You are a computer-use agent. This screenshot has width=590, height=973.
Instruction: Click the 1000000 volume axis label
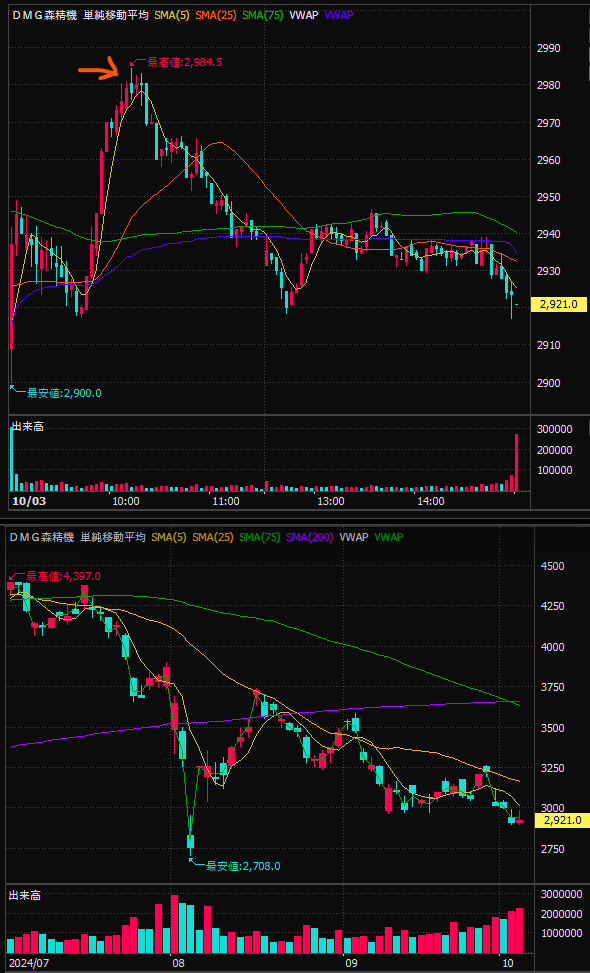click(x=561, y=933)
